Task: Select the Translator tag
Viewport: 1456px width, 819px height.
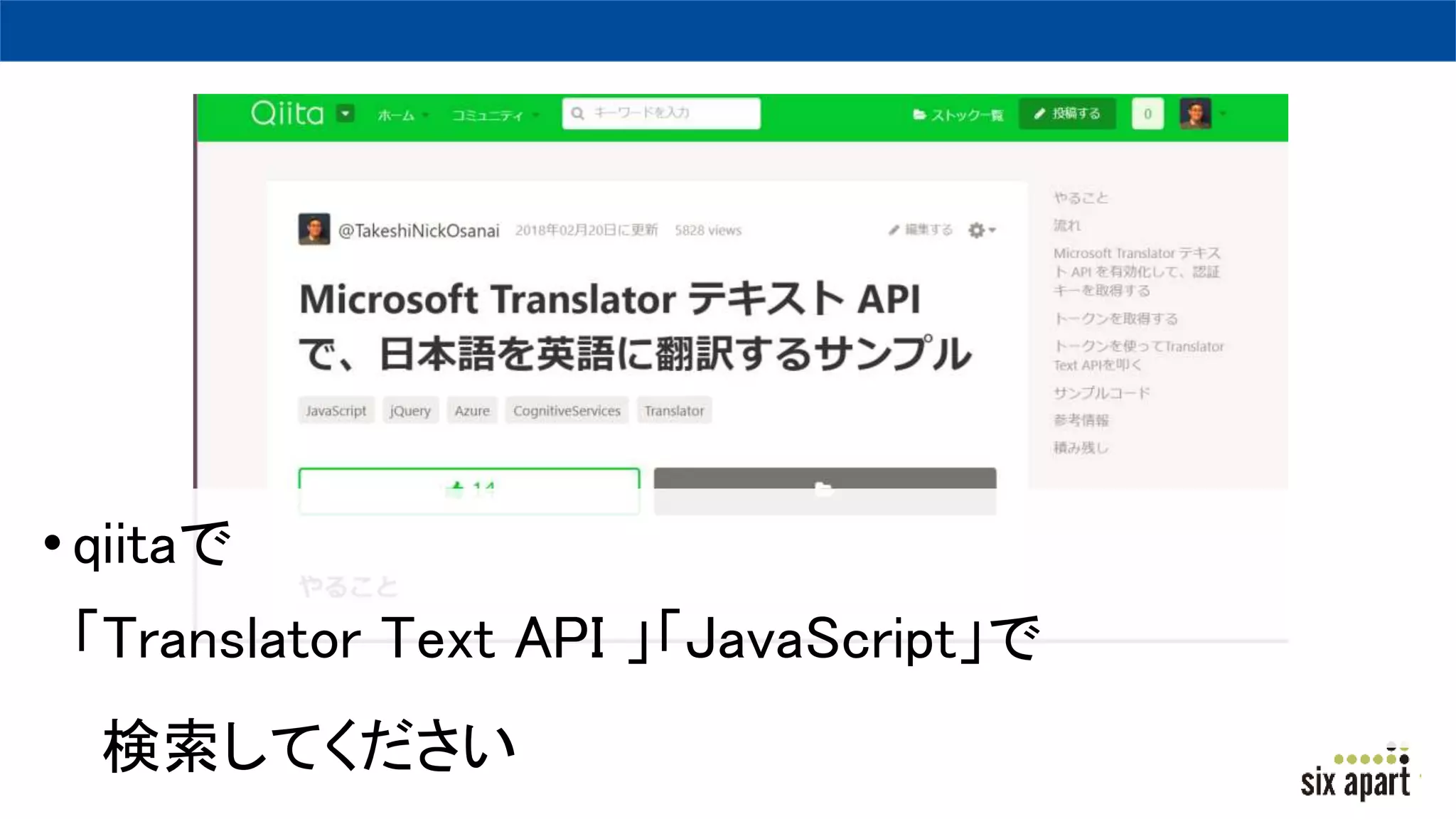Action: point(674,410)
